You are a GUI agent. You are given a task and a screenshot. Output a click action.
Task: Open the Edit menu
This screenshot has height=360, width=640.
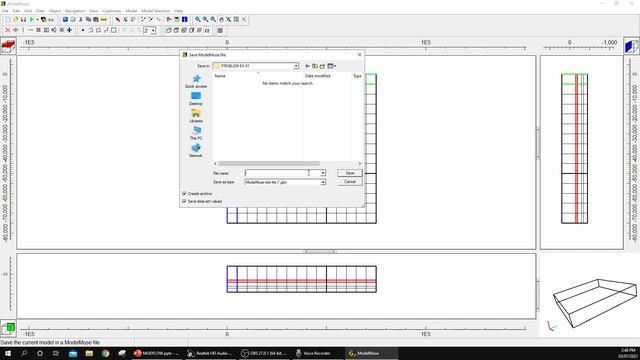(16, 11)
